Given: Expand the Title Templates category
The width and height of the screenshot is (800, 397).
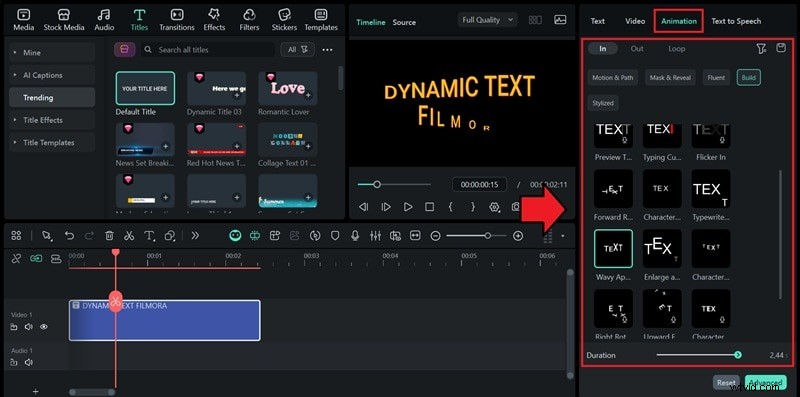Looking at the screenshot, I should tap(52, 142).
